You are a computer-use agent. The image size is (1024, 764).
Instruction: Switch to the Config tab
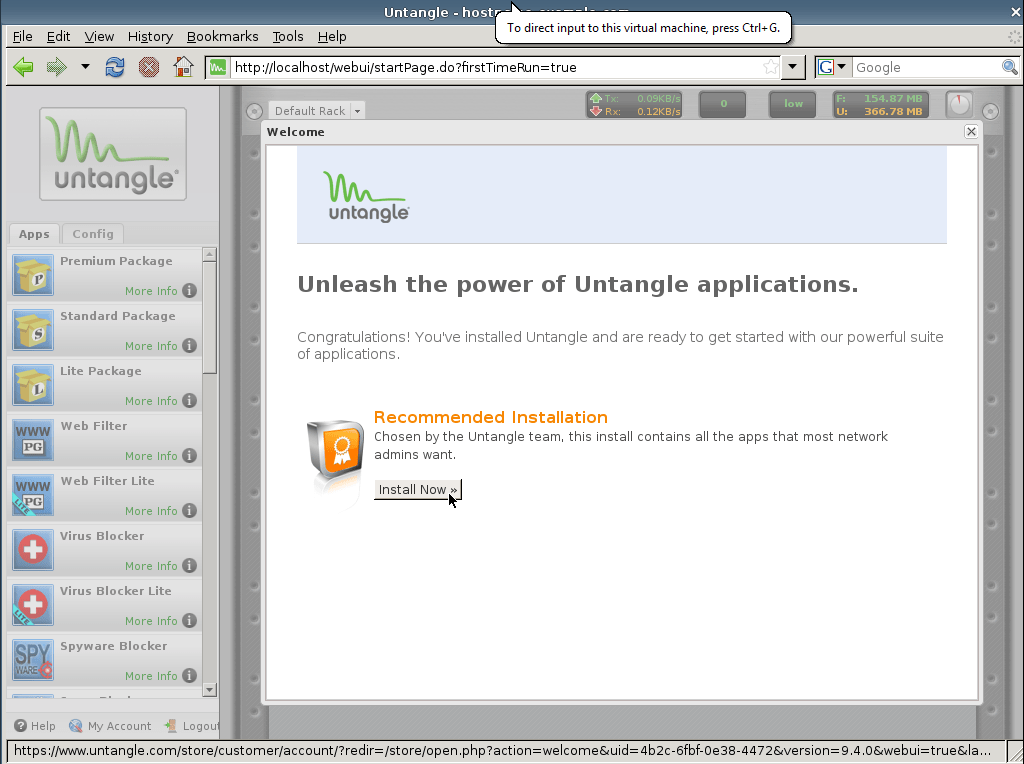coord(93,234)
